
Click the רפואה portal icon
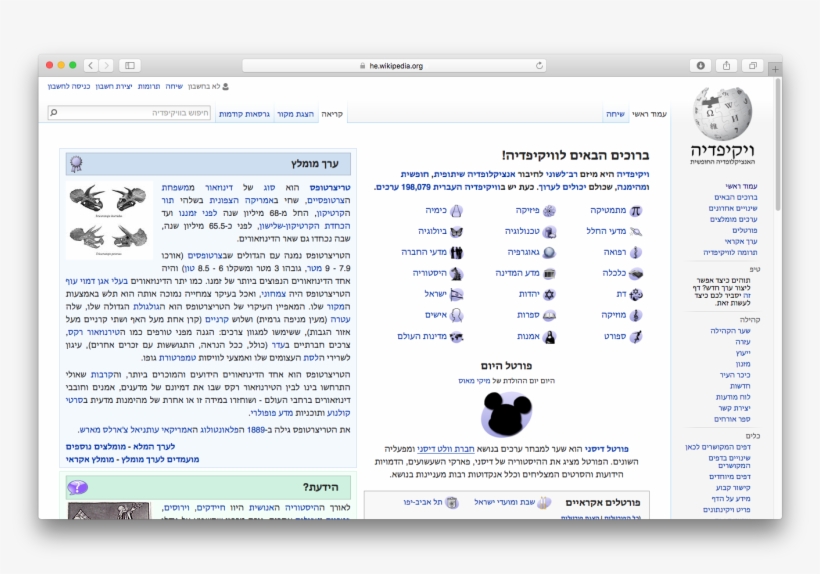(x=635, y=252)
